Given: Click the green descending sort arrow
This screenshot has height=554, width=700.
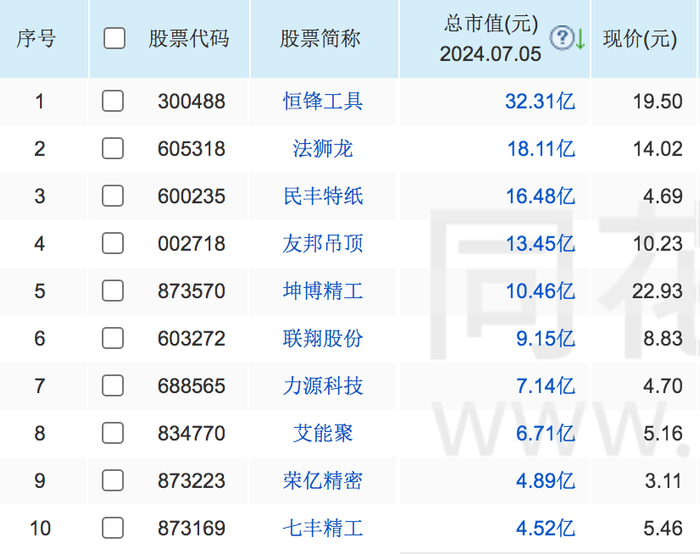Looking at the screenshot, I should [579, 39].
